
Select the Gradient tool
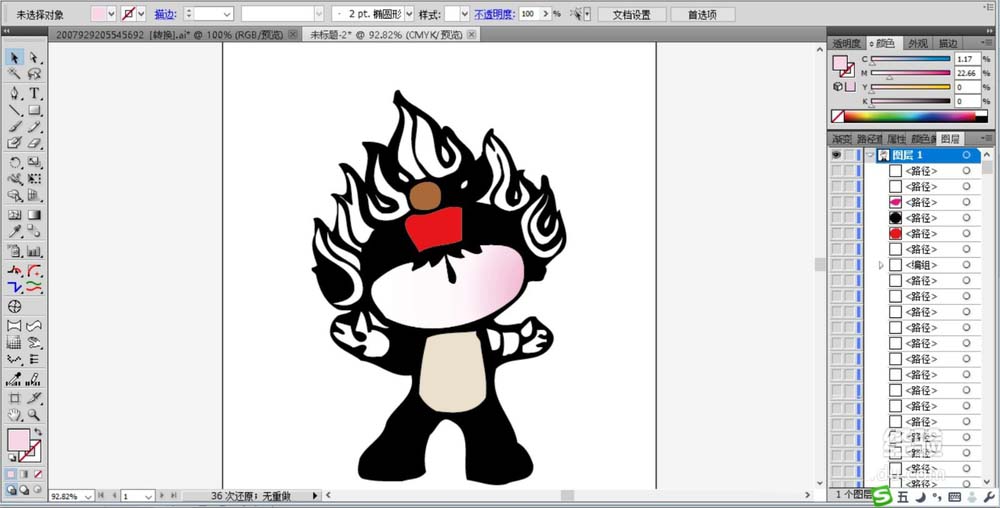pyautogui.click(x=34, y=215)
